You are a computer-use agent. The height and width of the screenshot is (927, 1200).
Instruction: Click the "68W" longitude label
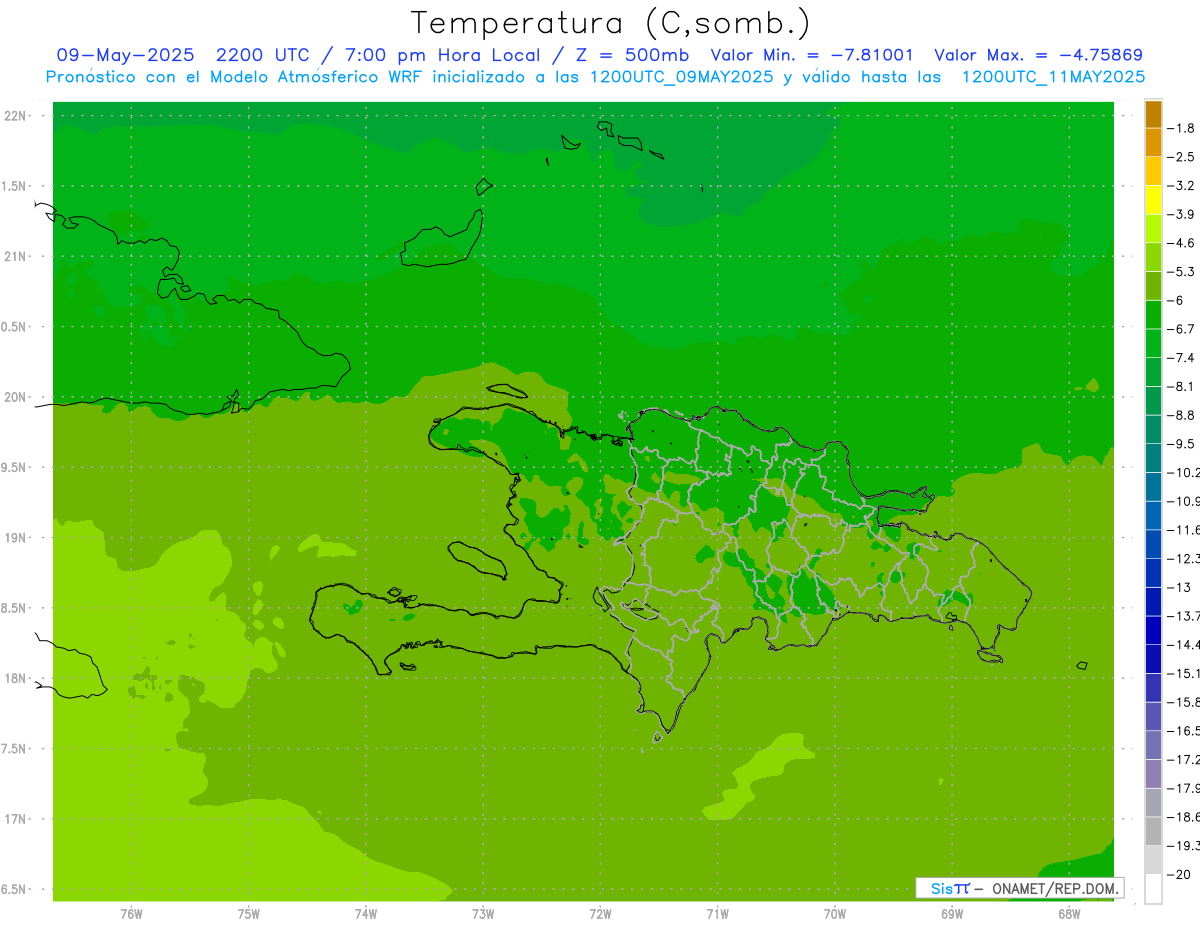(x=1069, y=913)
